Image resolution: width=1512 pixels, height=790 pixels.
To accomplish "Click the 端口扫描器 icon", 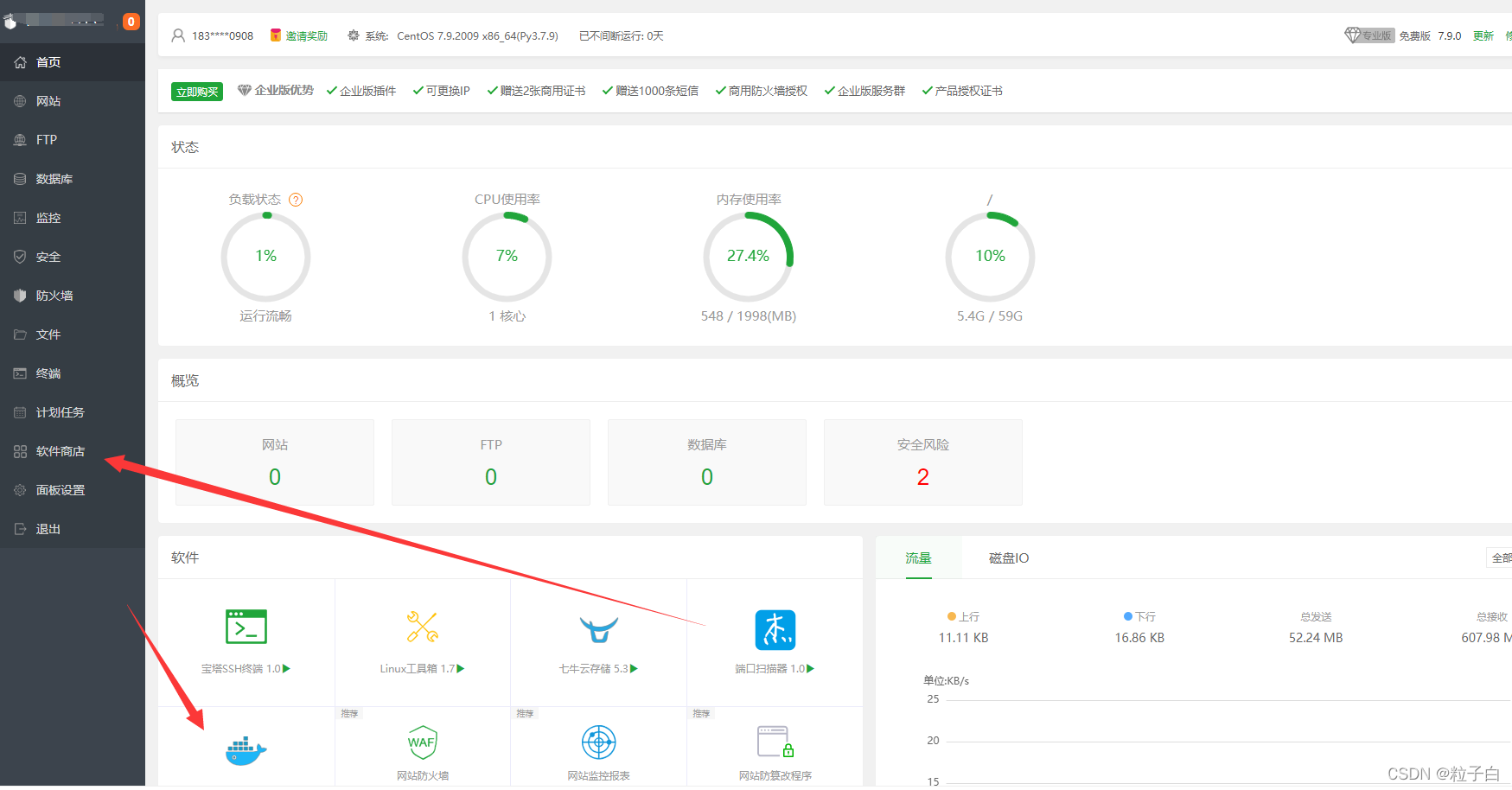I will pos(775,630).
